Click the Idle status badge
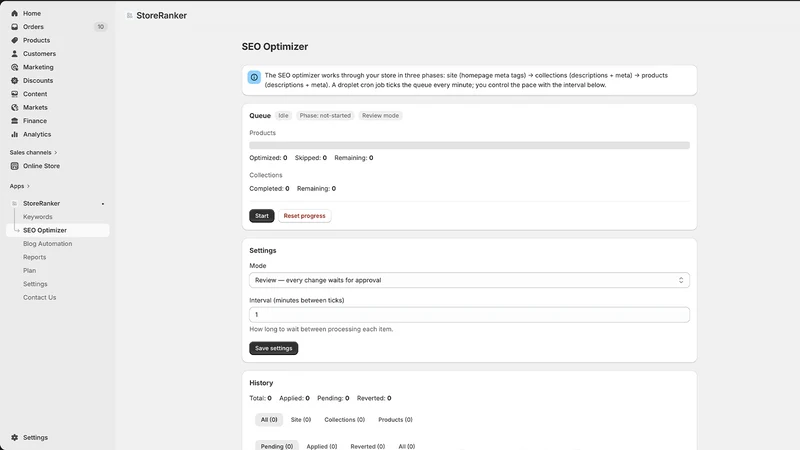800x450 pixels. 283,116
